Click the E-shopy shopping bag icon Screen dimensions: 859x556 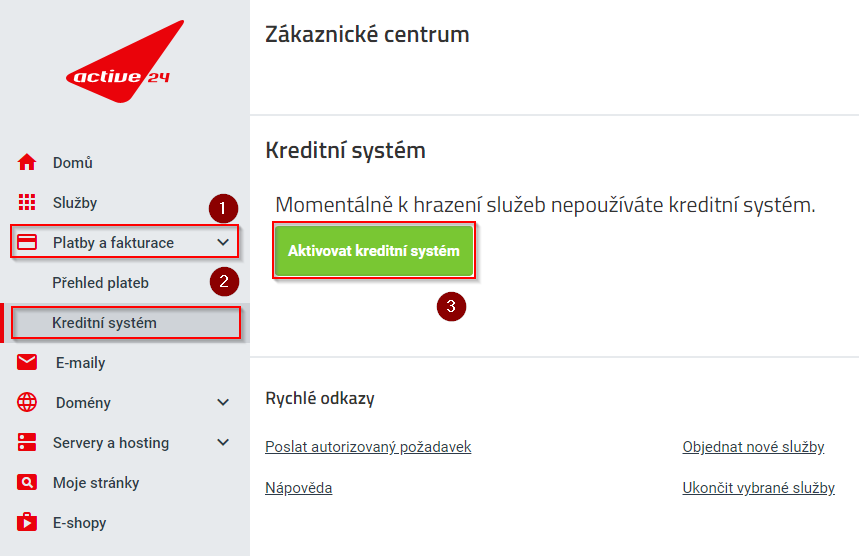(27, 522)
